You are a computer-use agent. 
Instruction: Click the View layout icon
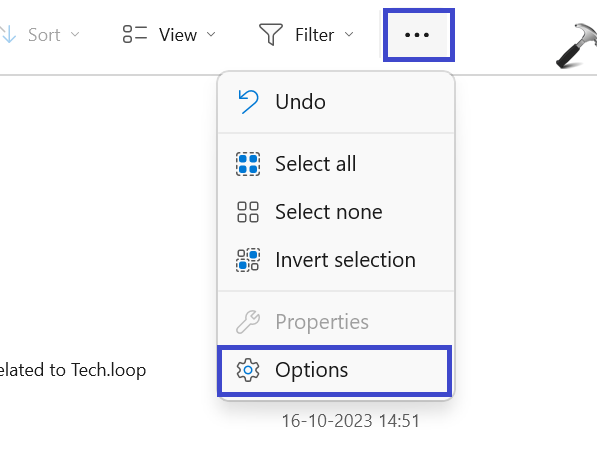135,34
